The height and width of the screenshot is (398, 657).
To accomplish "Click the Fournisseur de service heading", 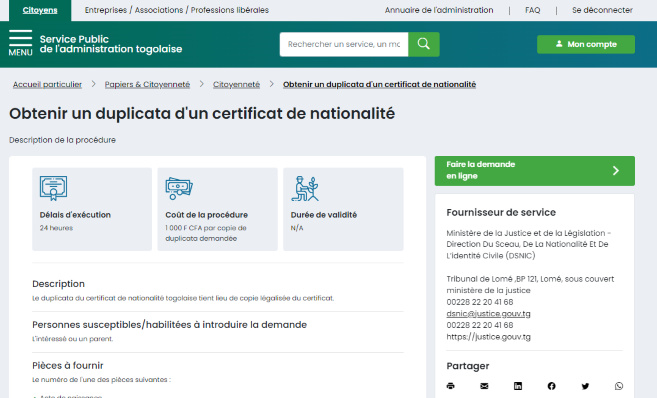I will tap(501, 212).
